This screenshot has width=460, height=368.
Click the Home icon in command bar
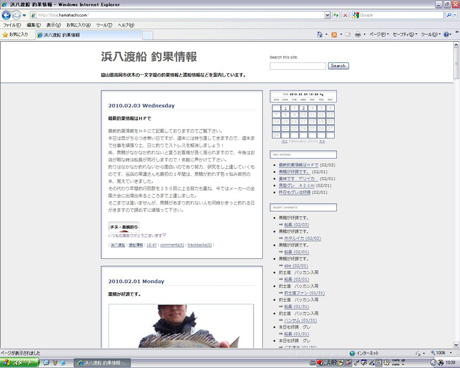(x=320, y=35)
